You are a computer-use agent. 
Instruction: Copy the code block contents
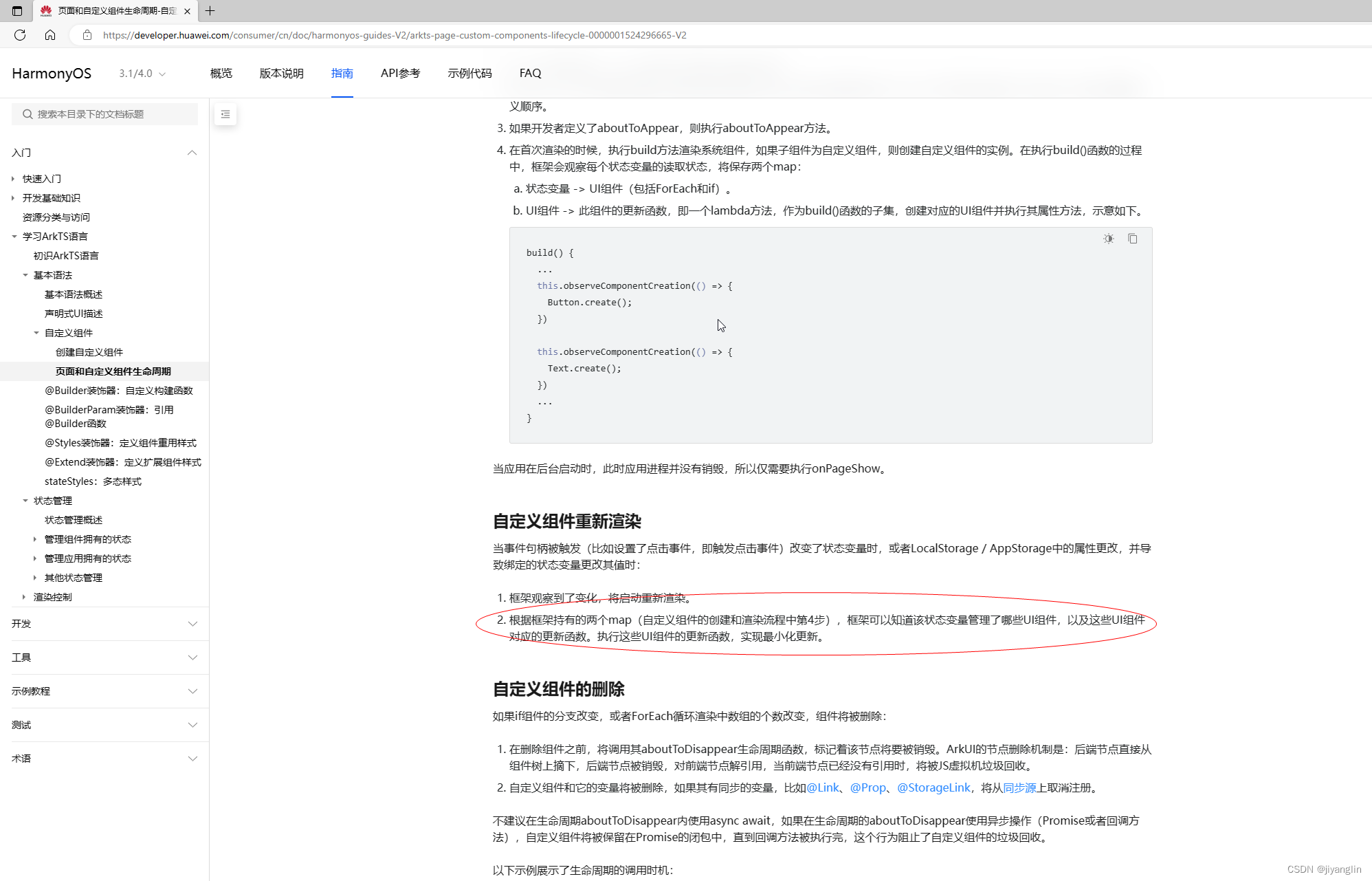tap(1132, 239)
